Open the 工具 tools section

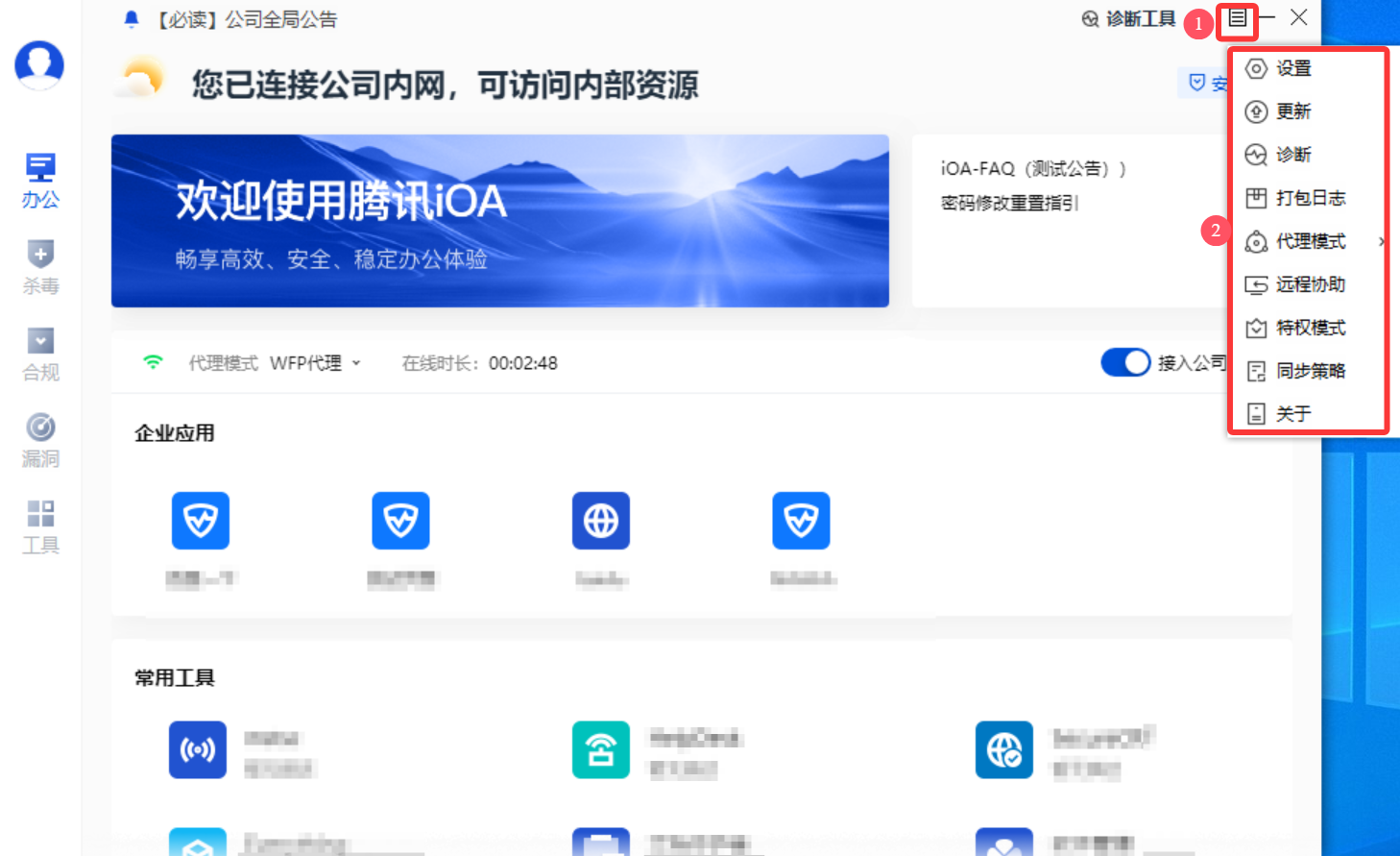point(40,526)
